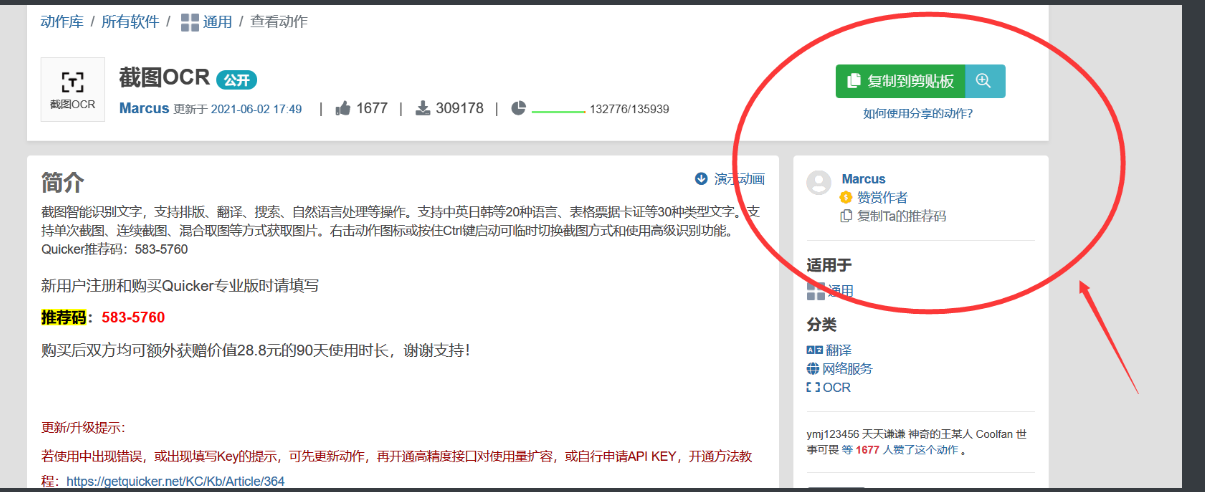Open 通用 under 适用于 section
This screenshot has height=492, width=1205.
(x=841, y=291)
